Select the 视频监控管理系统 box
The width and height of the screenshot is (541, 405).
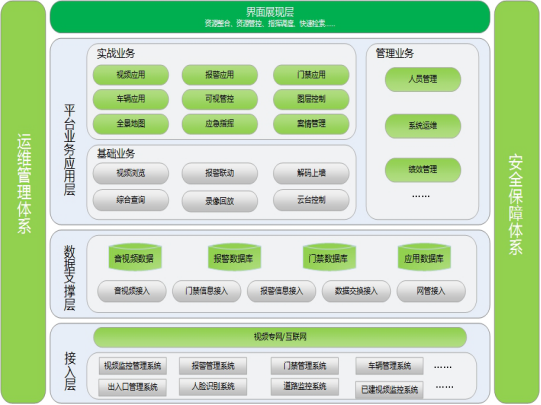[x=133, y=366]
